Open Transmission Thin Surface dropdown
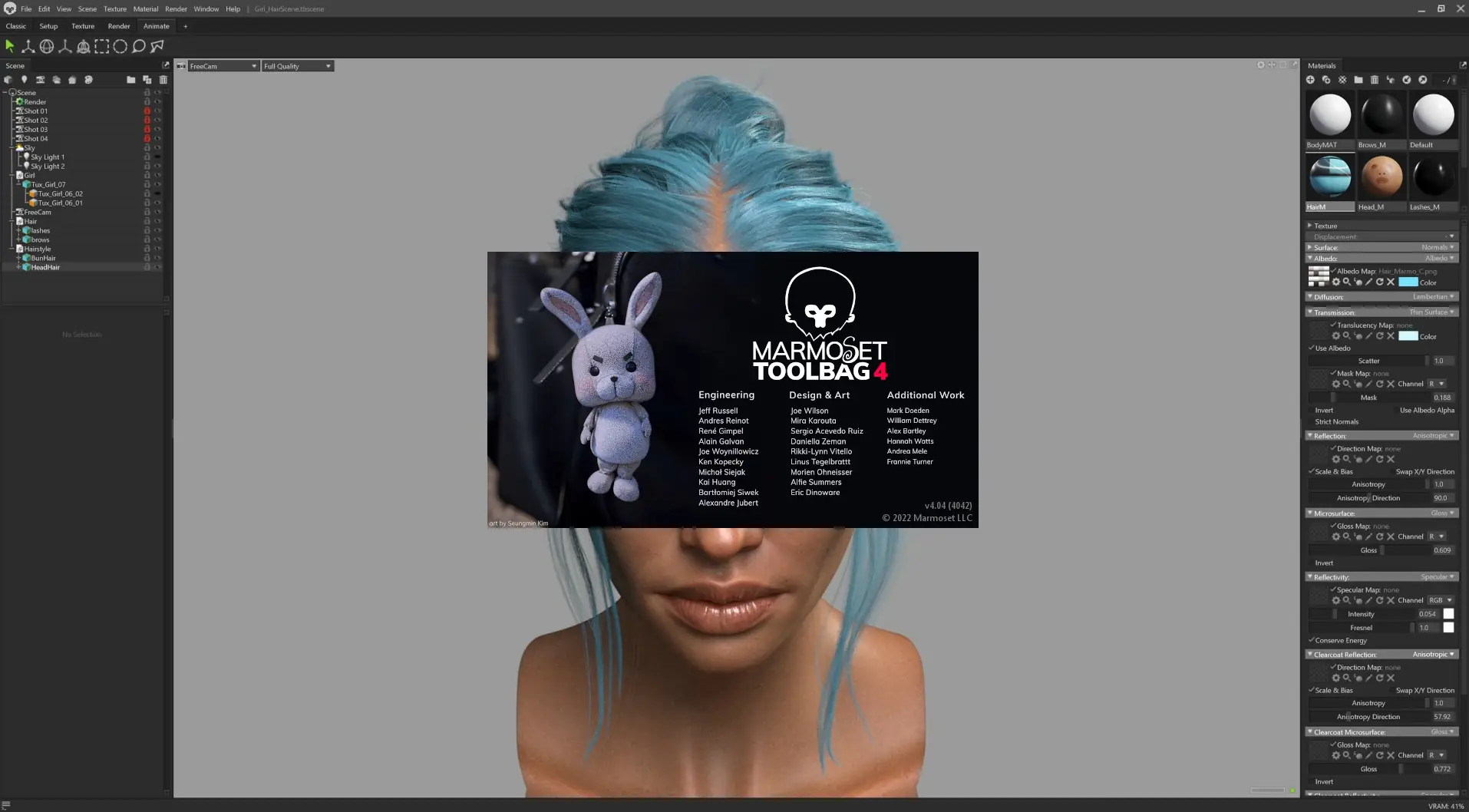This screenshot has width=1469, height=812. pos(1432,312)
